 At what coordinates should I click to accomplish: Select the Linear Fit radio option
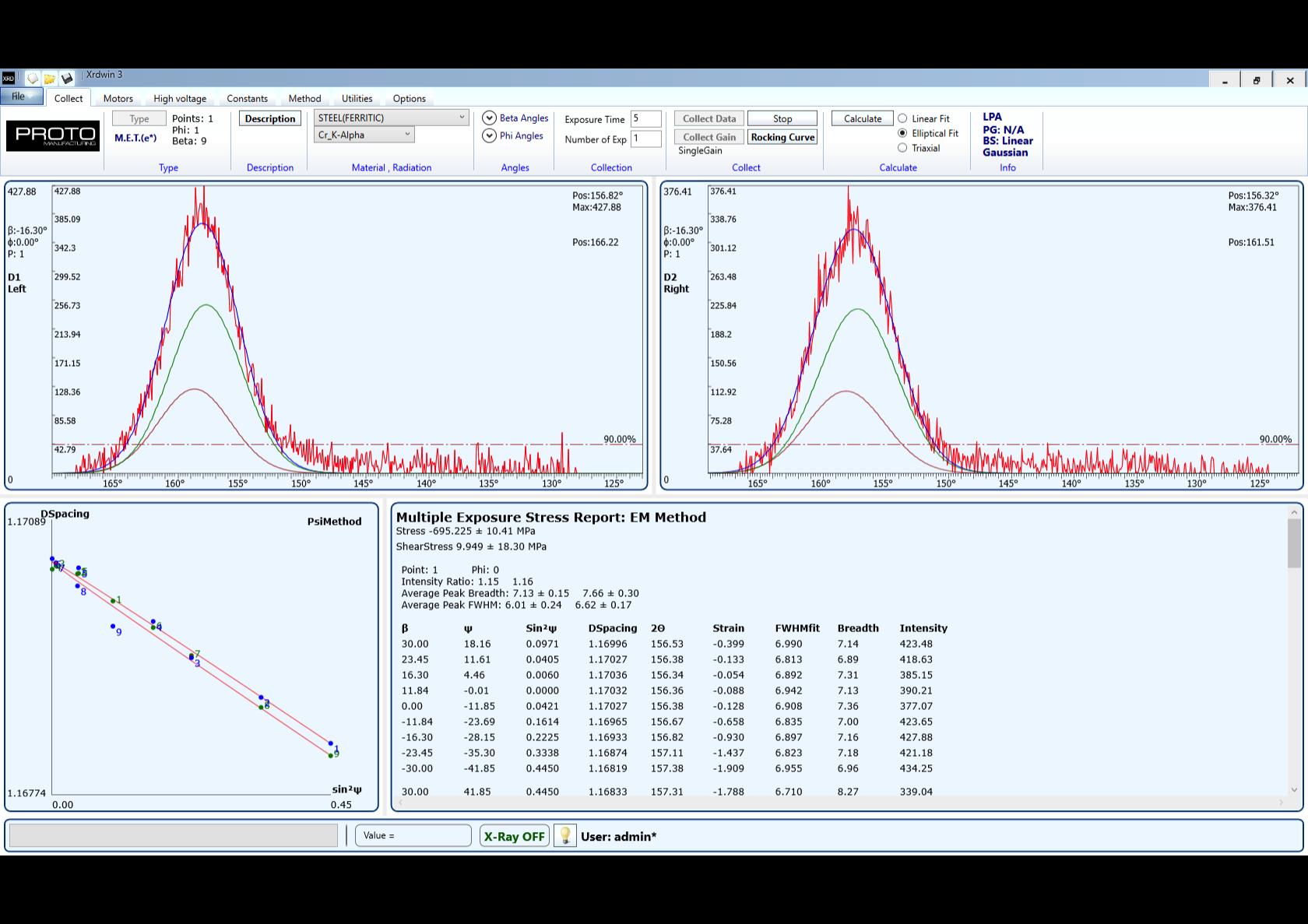pyautogui.click(x=902, y=119)
